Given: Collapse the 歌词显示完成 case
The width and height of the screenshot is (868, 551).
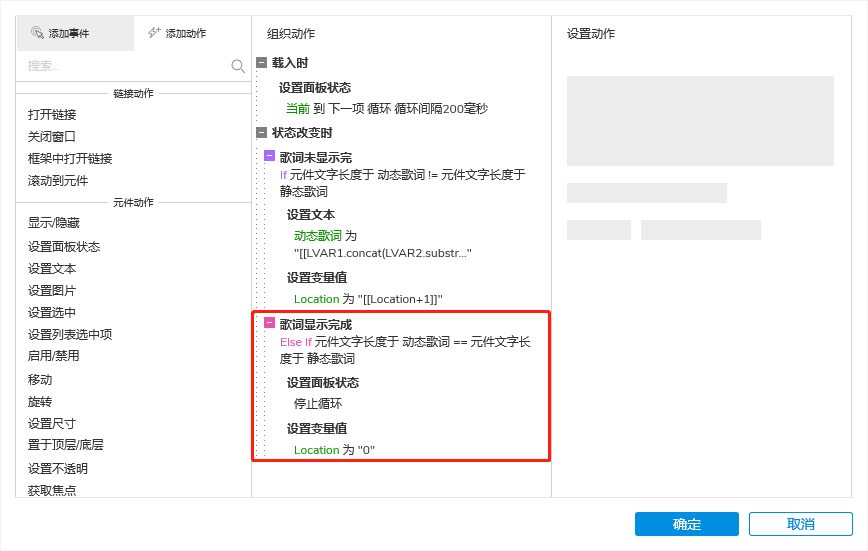Looking at the screenshot, I should point(270,322).
